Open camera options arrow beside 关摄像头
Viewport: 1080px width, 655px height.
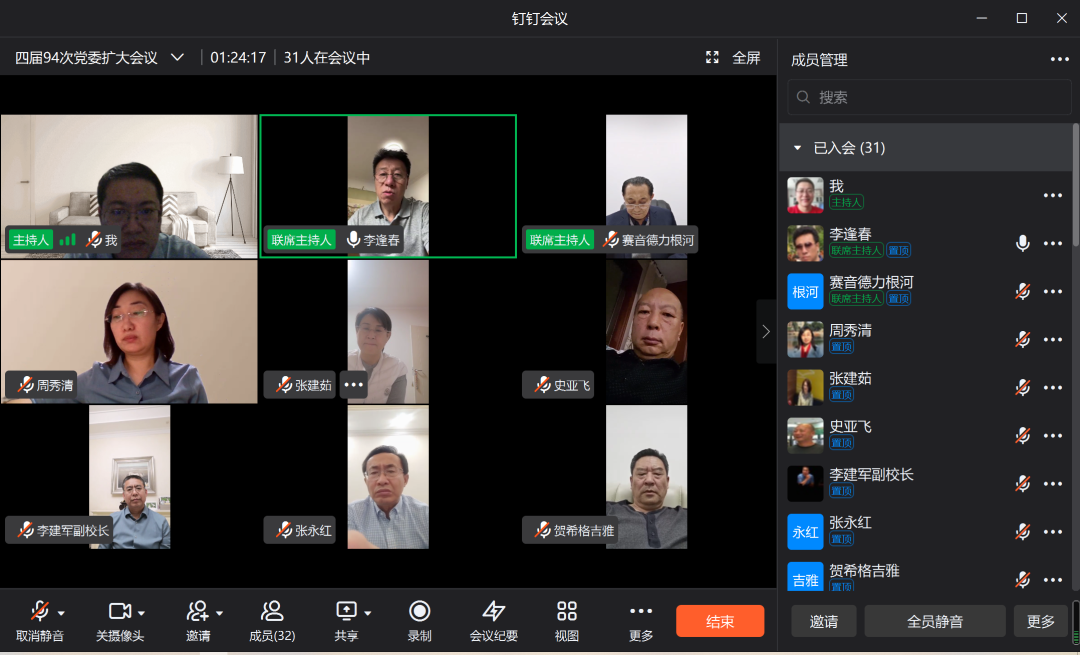141,613
